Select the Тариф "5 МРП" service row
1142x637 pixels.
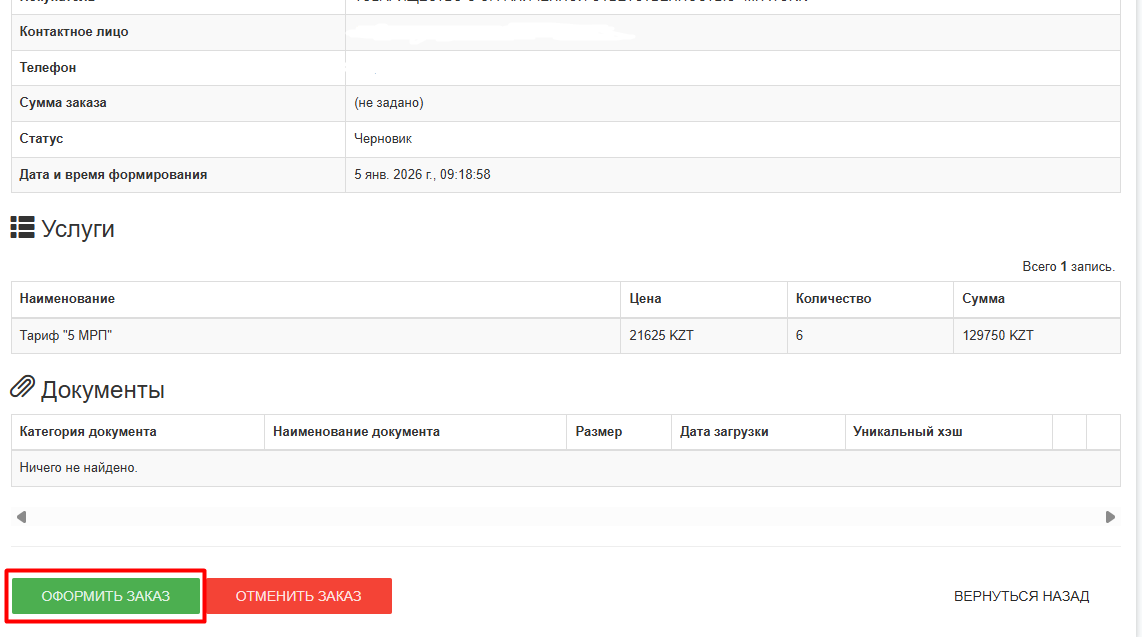coord(66,336)
